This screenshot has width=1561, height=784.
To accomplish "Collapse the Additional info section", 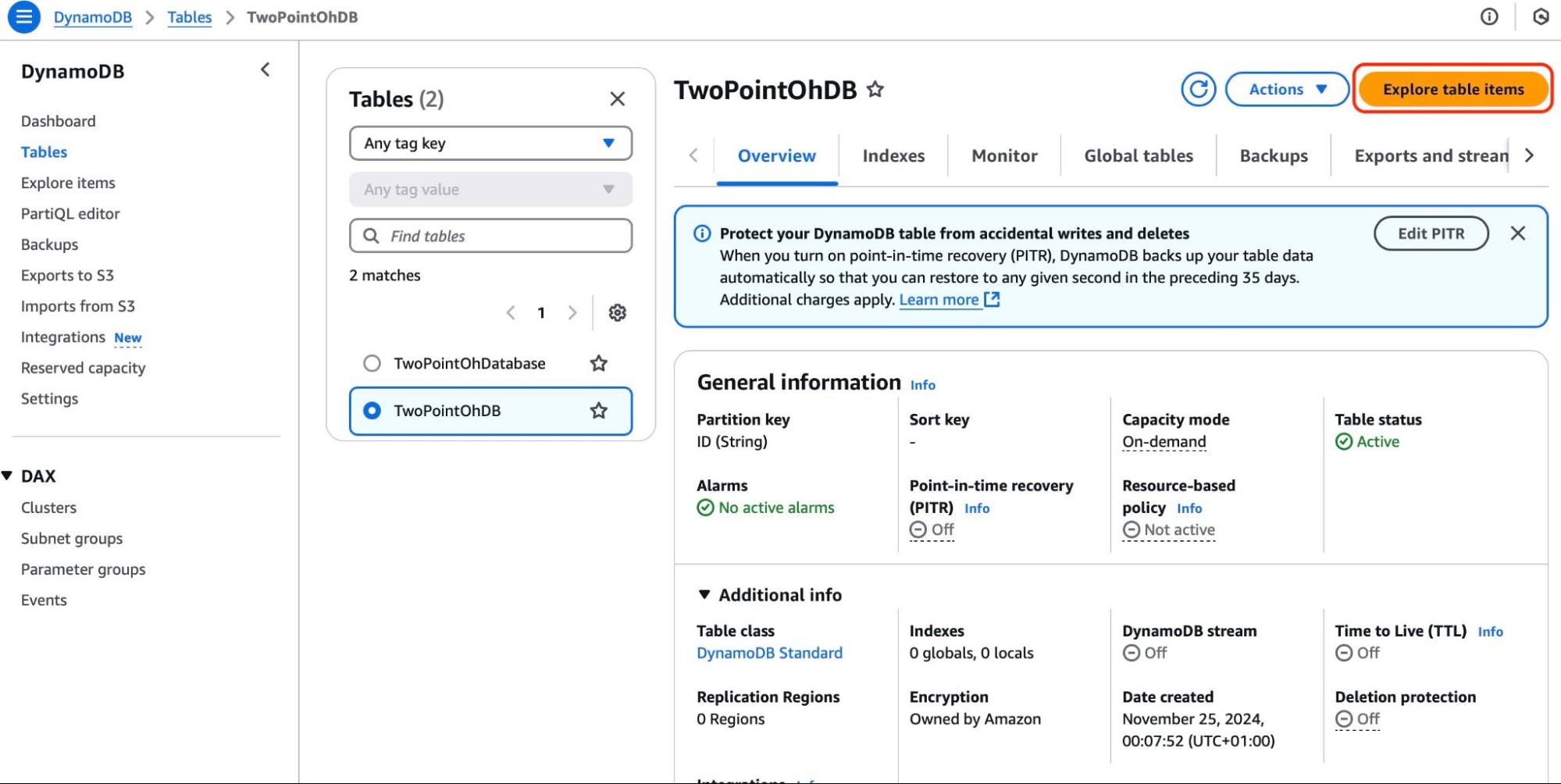I will click(704, 595).
